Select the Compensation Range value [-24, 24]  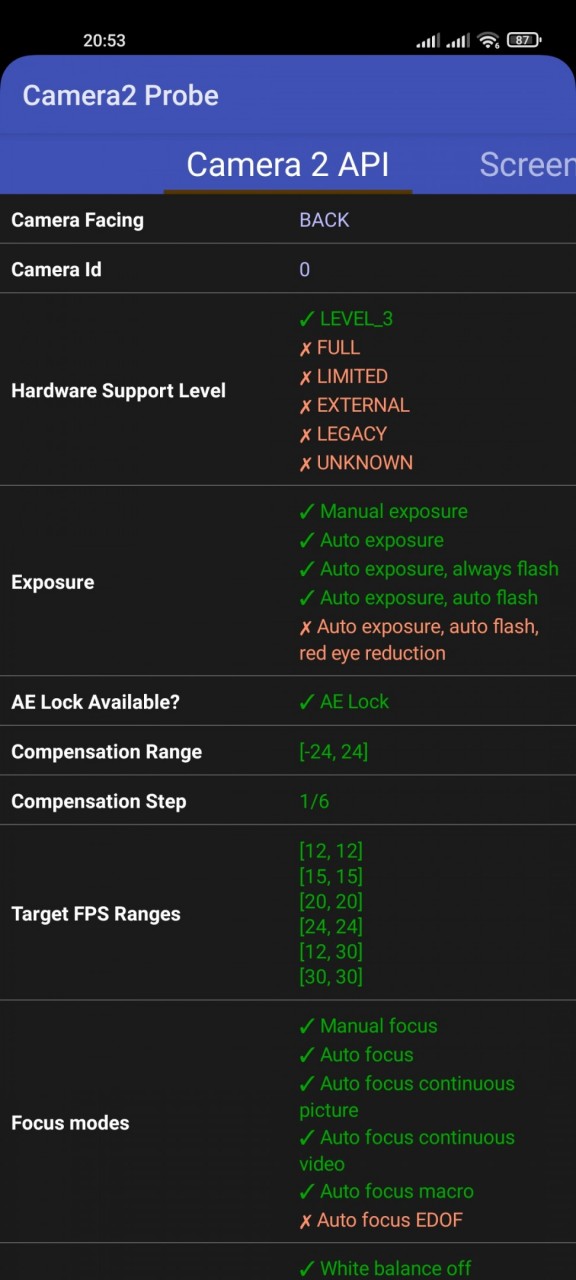(333, 751)
